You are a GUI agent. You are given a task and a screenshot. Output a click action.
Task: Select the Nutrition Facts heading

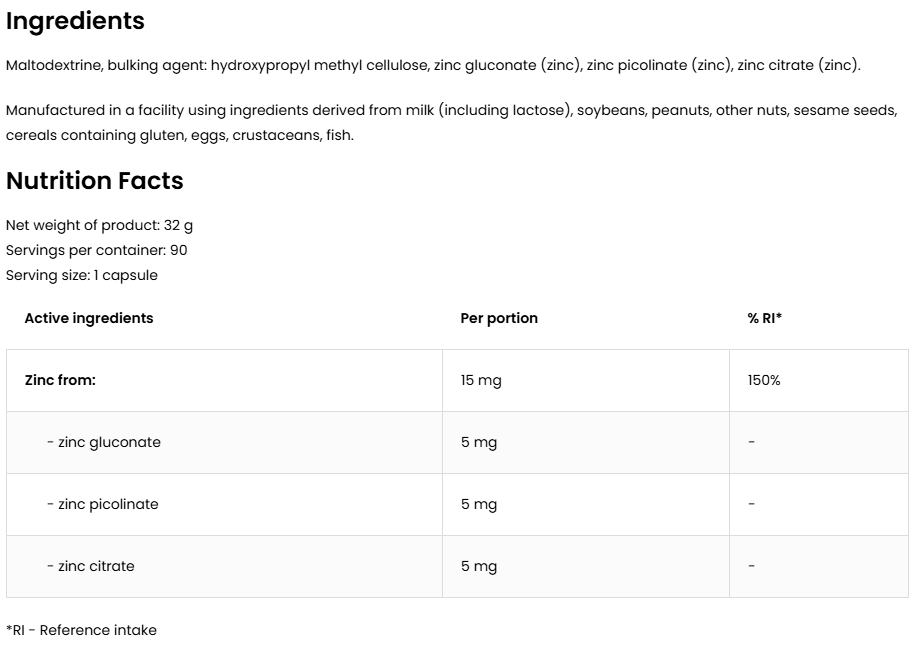click(x=95, y=181)
